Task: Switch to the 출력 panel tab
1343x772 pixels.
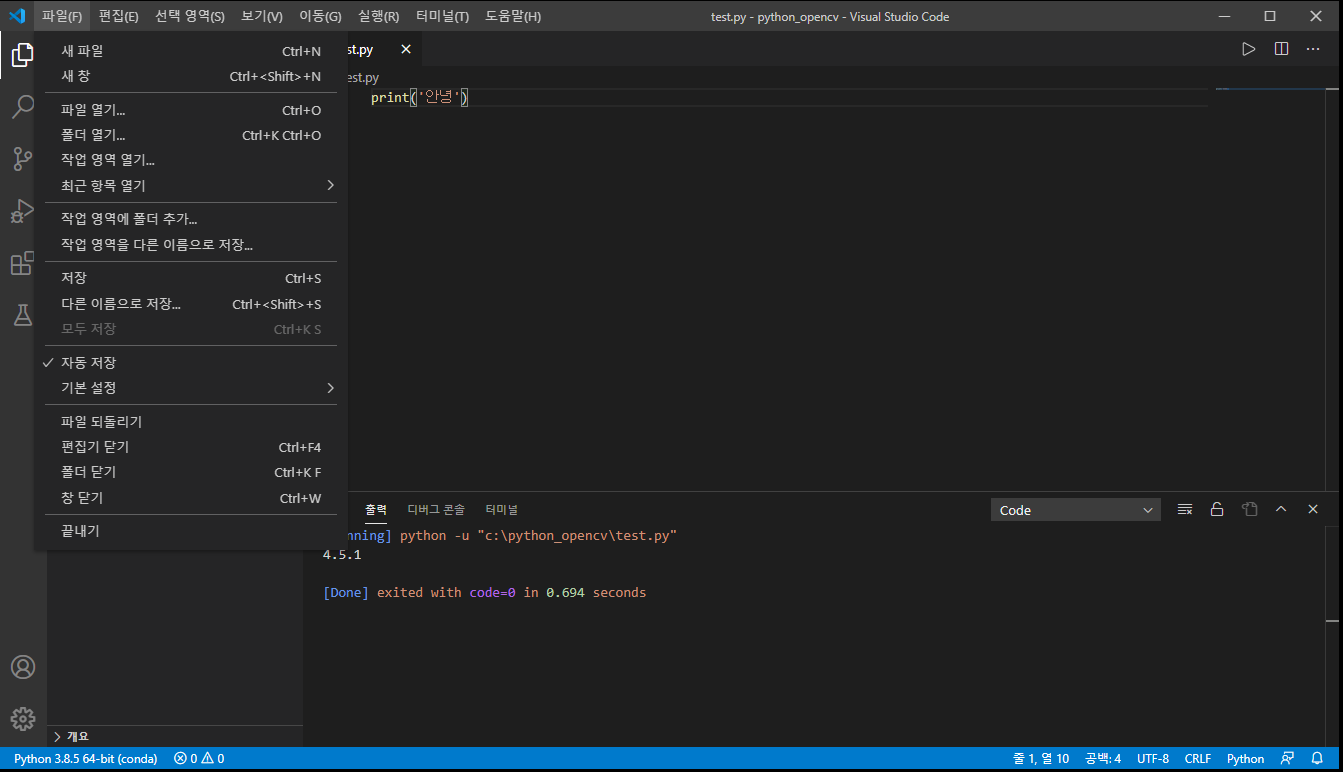Action: click(x=376, y=510)
